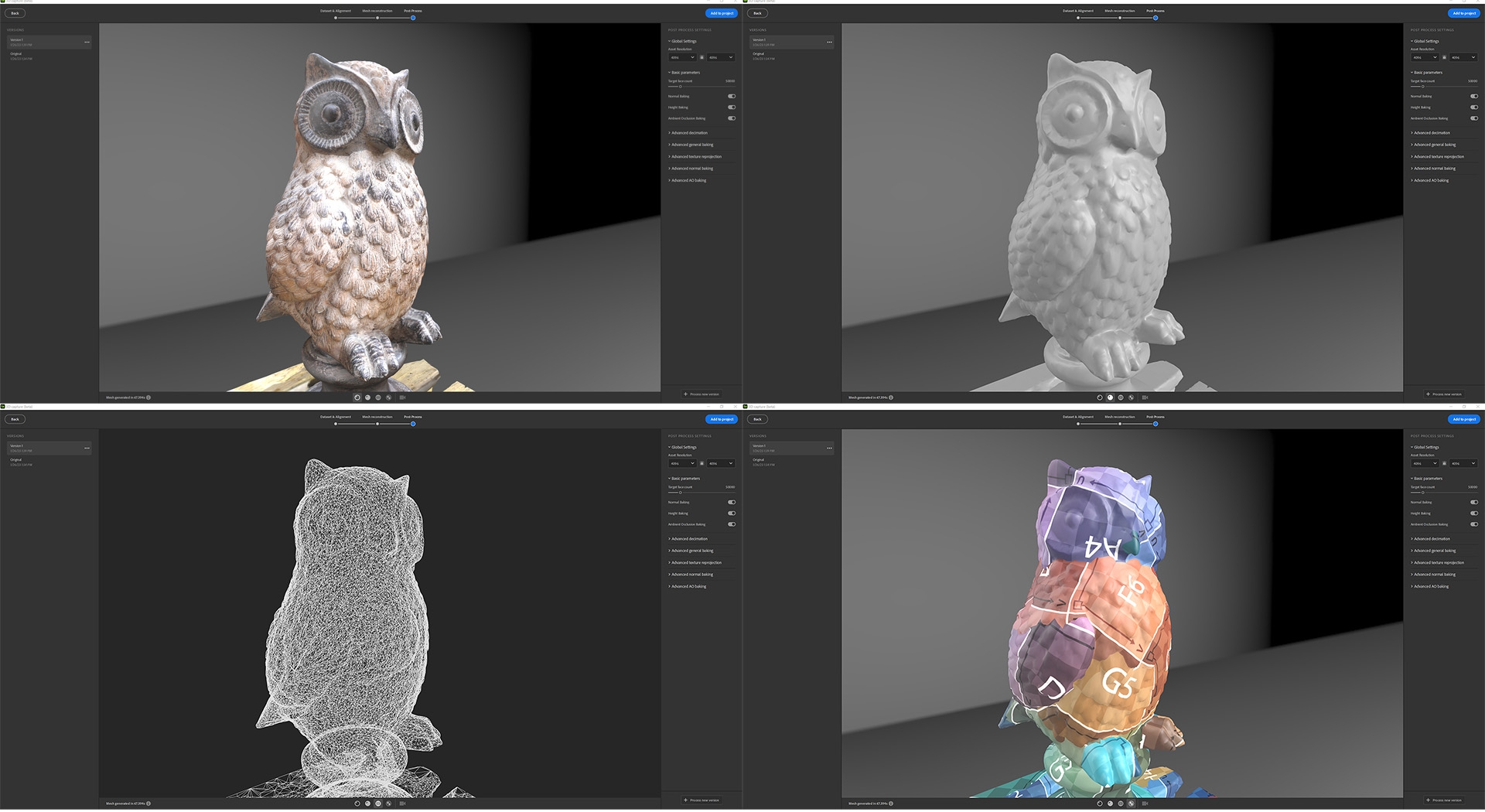Switch to the solid clay shading icon
Viewport: 1485px width, 812px height.
[367, 397]
